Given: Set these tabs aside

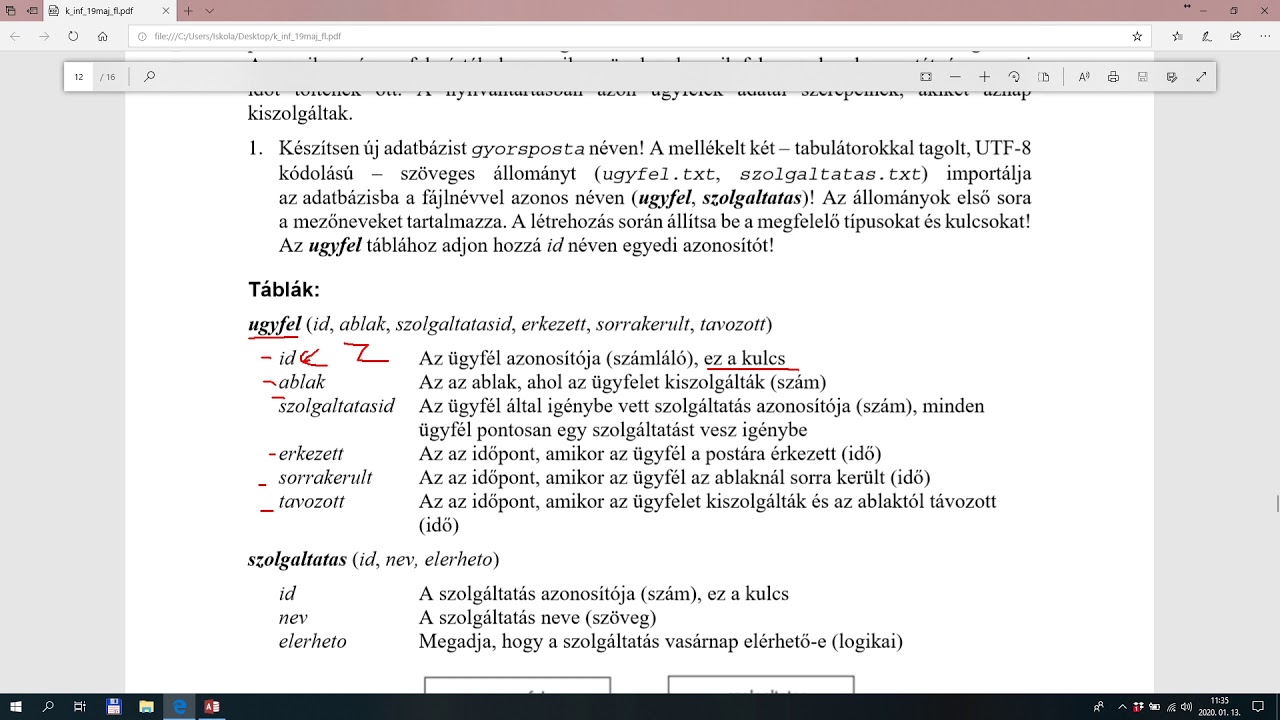Looking at the screenshot, I should (x=32, y=11).
